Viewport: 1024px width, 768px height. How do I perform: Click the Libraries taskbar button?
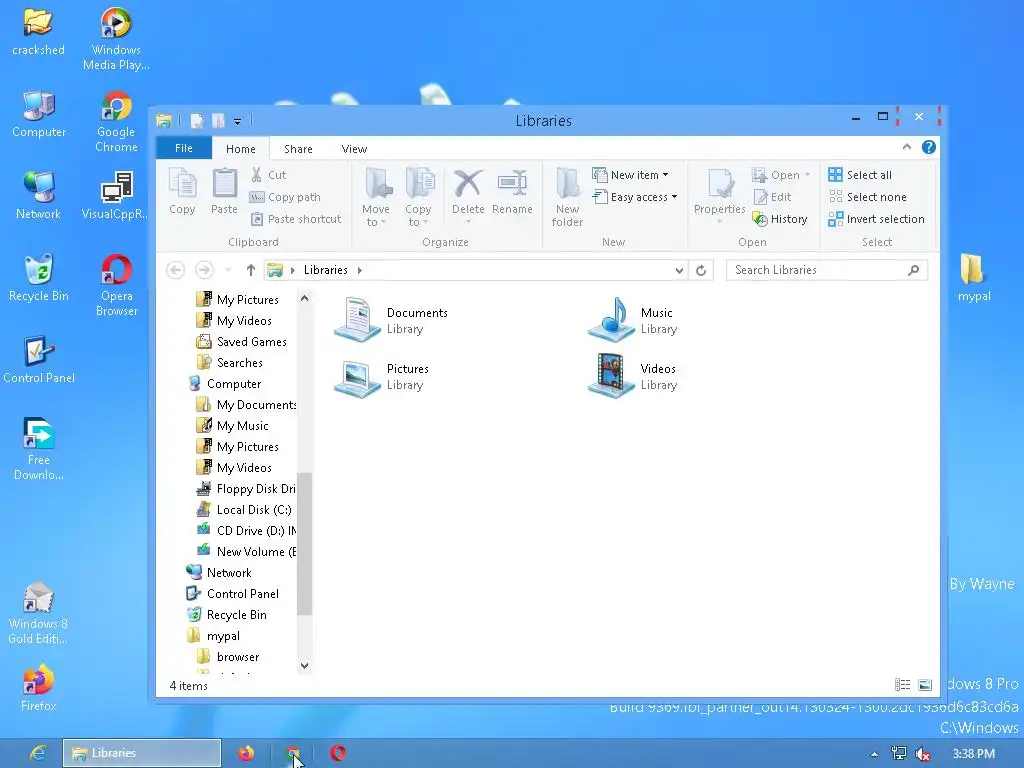[x=142, y=753]
